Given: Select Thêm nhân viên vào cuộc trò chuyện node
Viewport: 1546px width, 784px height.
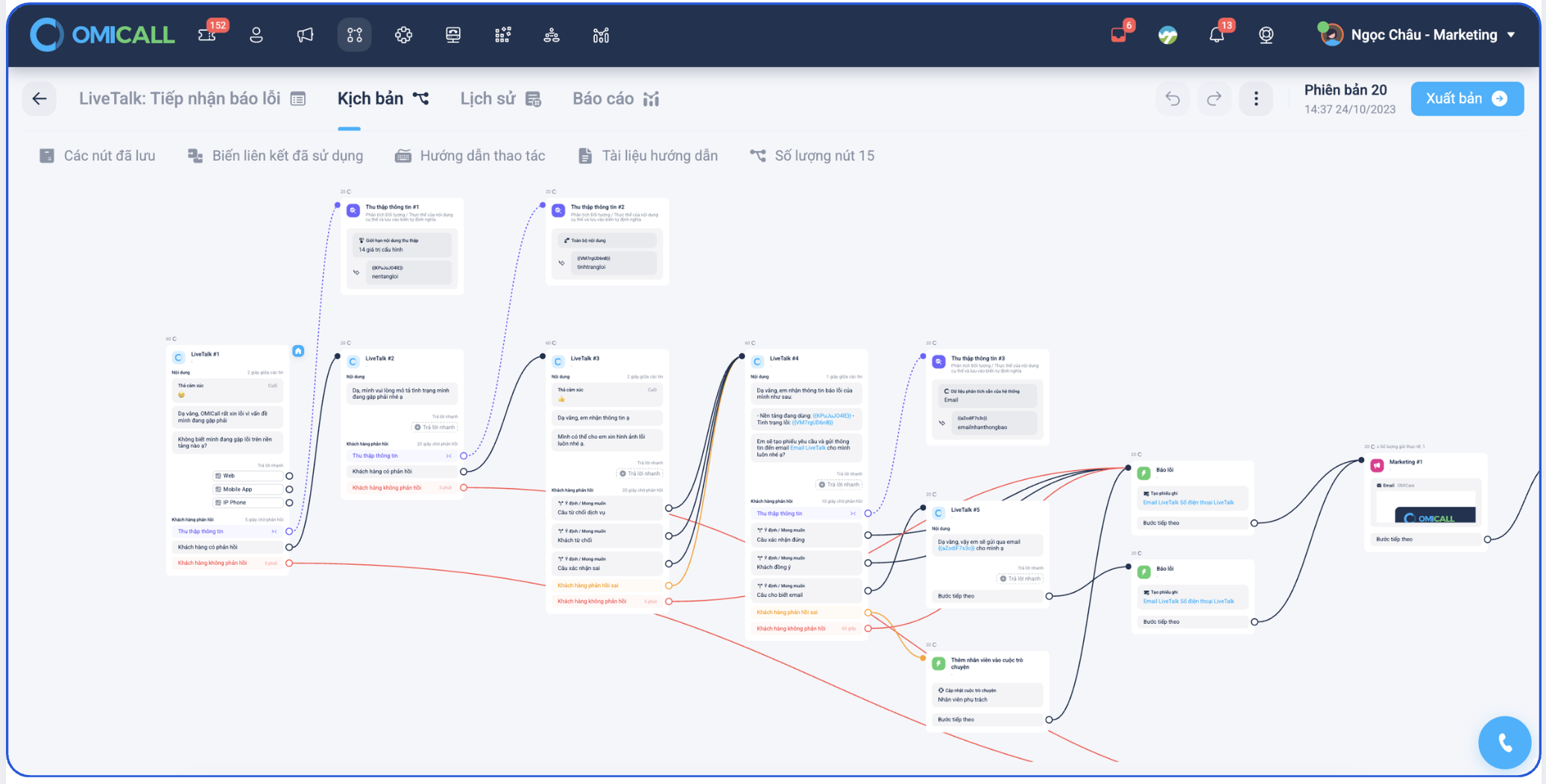Looking at the screenshot, I should 987,691.
